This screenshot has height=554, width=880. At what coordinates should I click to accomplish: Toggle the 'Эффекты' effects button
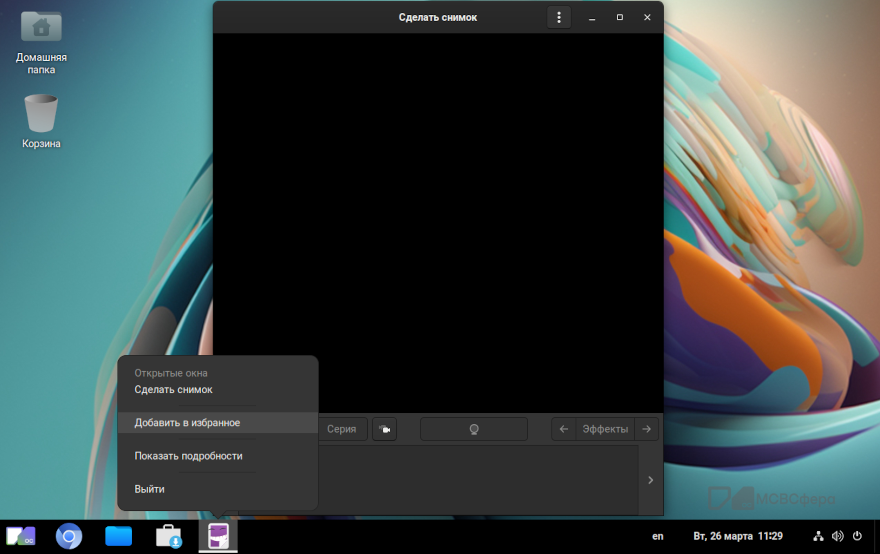pyautogui.click(x=605, y=429)
